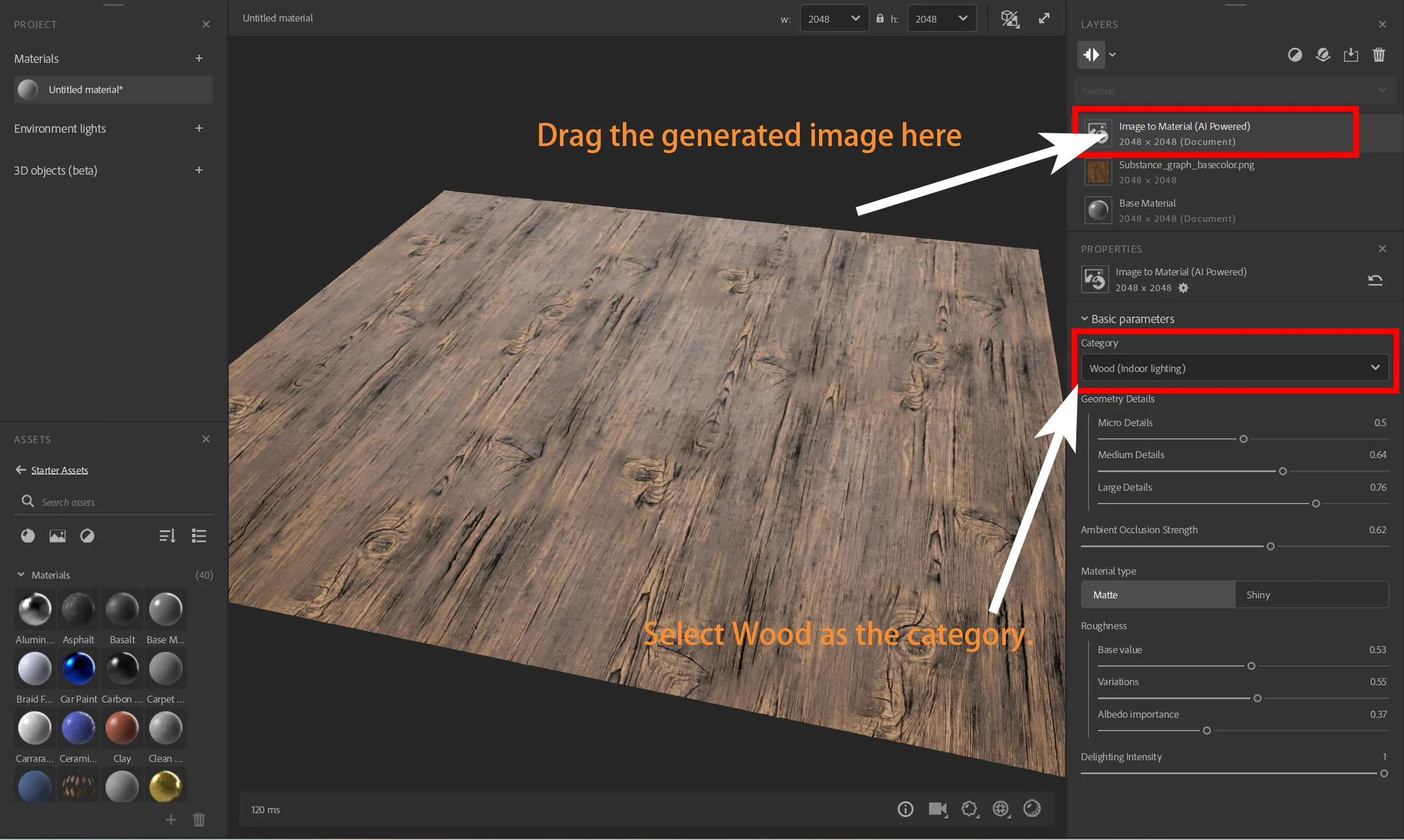Screen dimensions: 1404x840
Task: Click the camera icon in viewport toolbar
Action: [938, 809]
